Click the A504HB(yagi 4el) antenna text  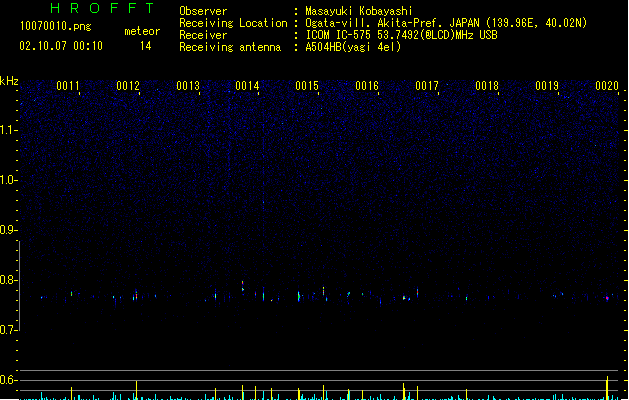tap(353, 47)
